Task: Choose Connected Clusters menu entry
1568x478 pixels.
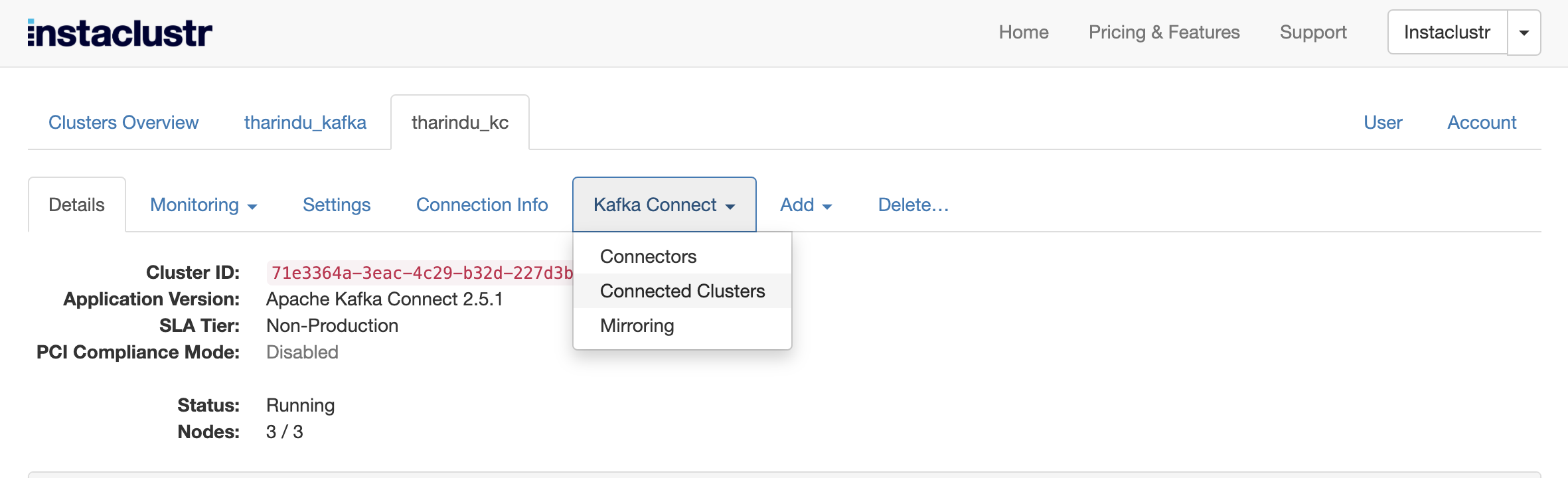Action: coord(682,291)
